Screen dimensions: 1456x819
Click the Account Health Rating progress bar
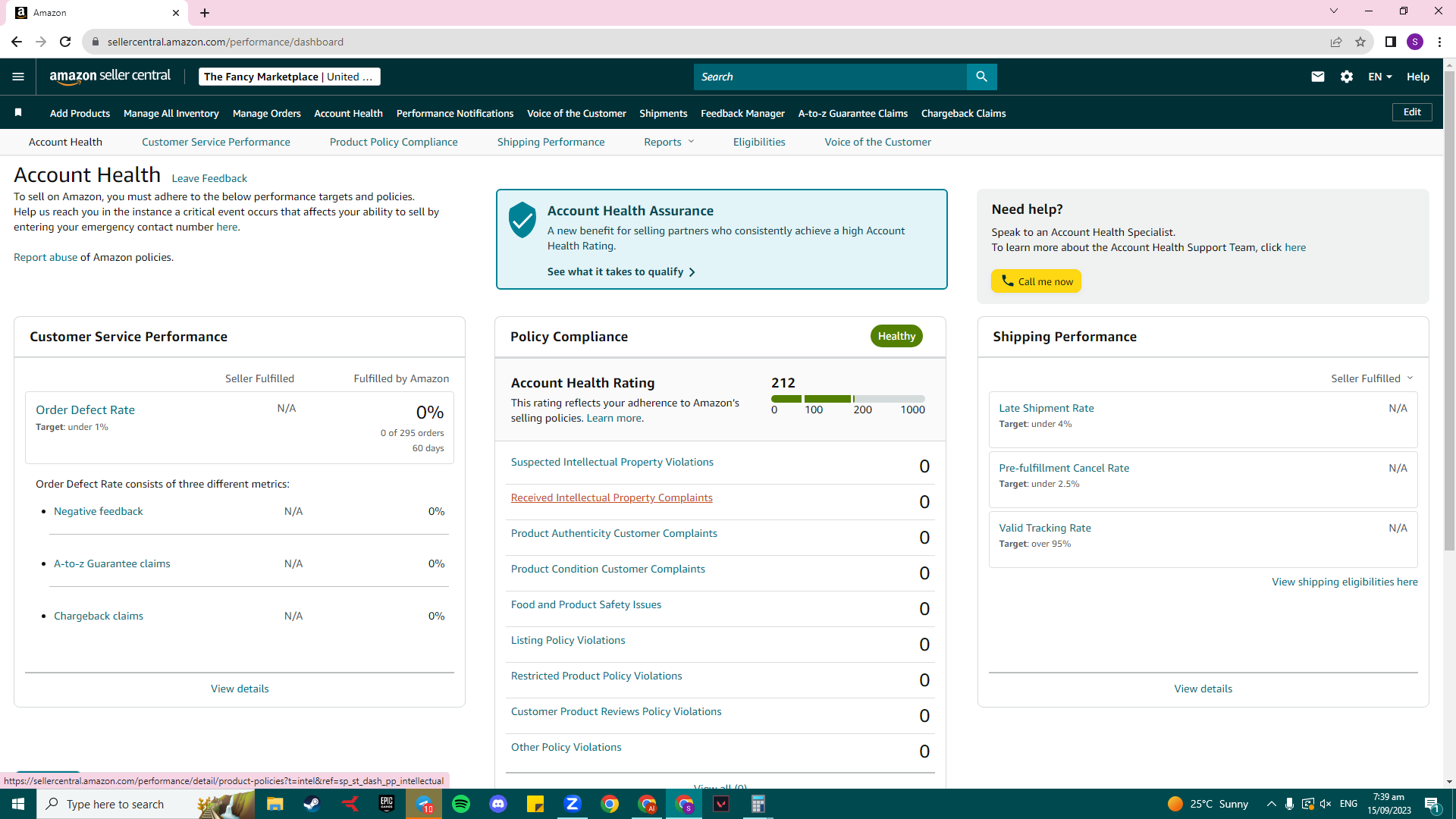(848, 398)
